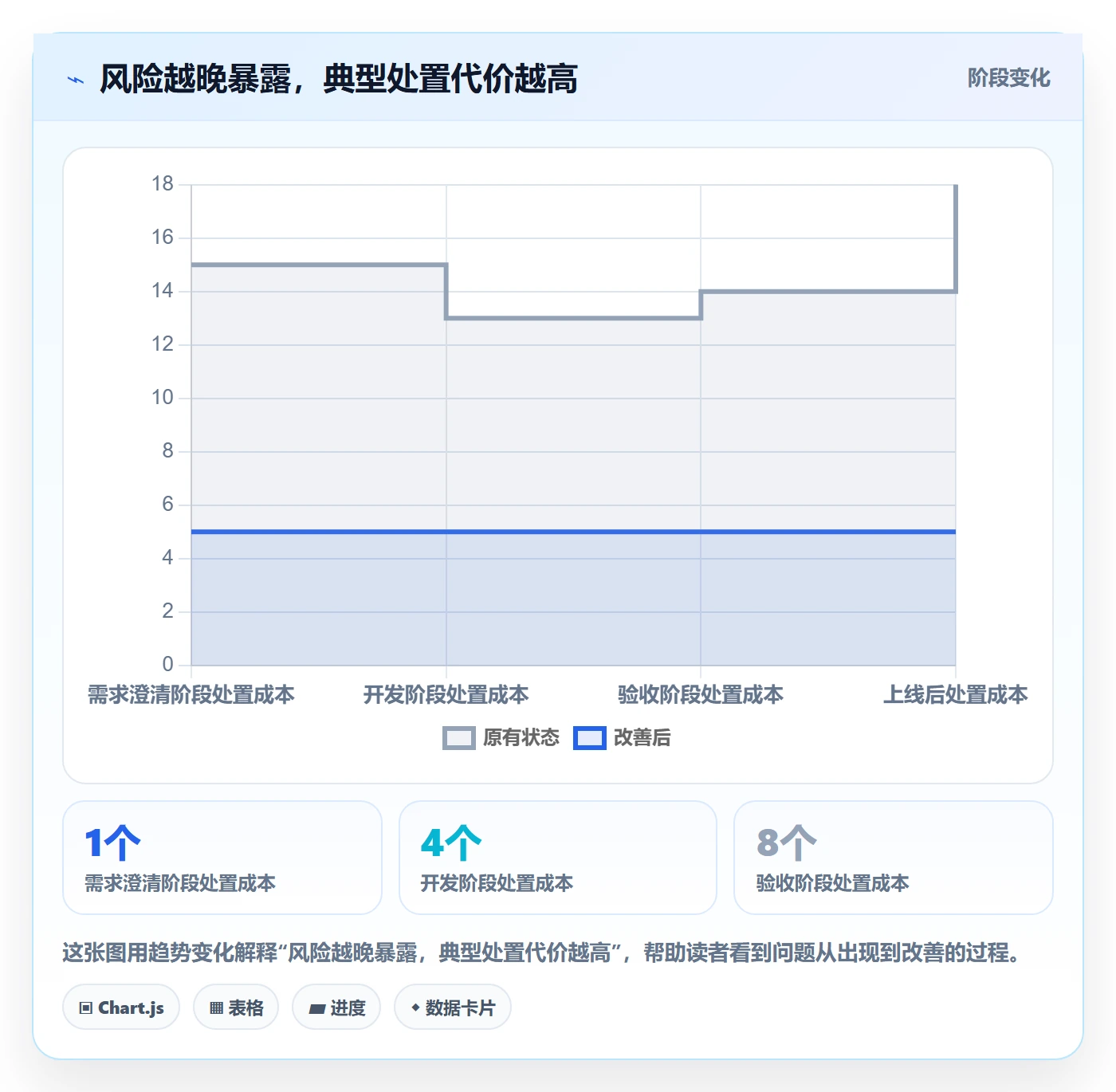This screenshot has width=1116, height=1092.
Task: Click the x-axis label 开发阶段处置成本
Action: click(x=446, y=695)
